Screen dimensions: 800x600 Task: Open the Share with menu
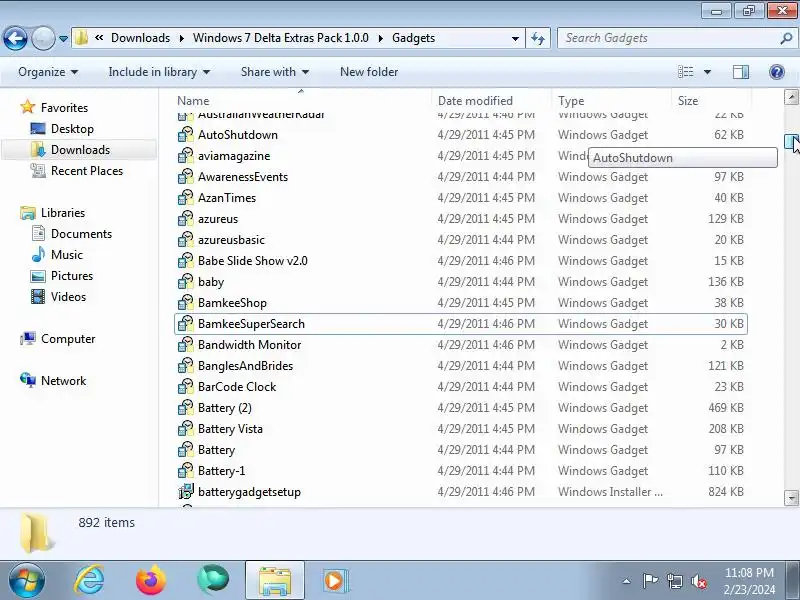[x=274, y=72]
